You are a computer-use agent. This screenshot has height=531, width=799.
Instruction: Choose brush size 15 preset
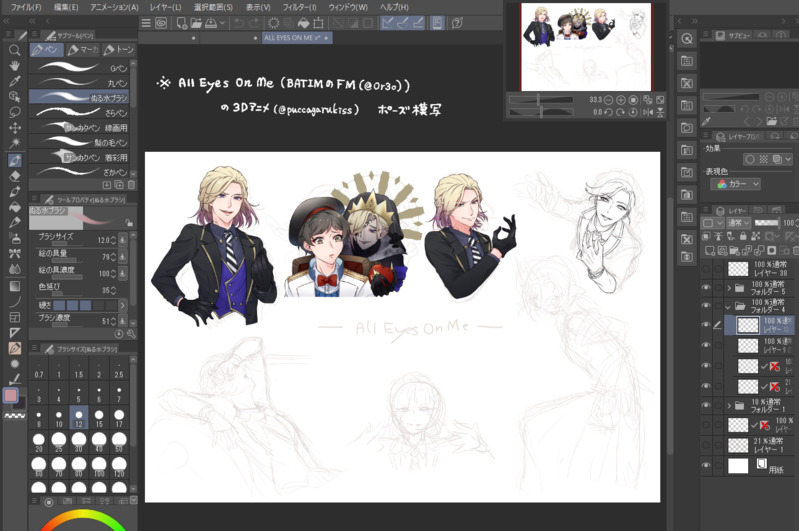click(99, 418)
